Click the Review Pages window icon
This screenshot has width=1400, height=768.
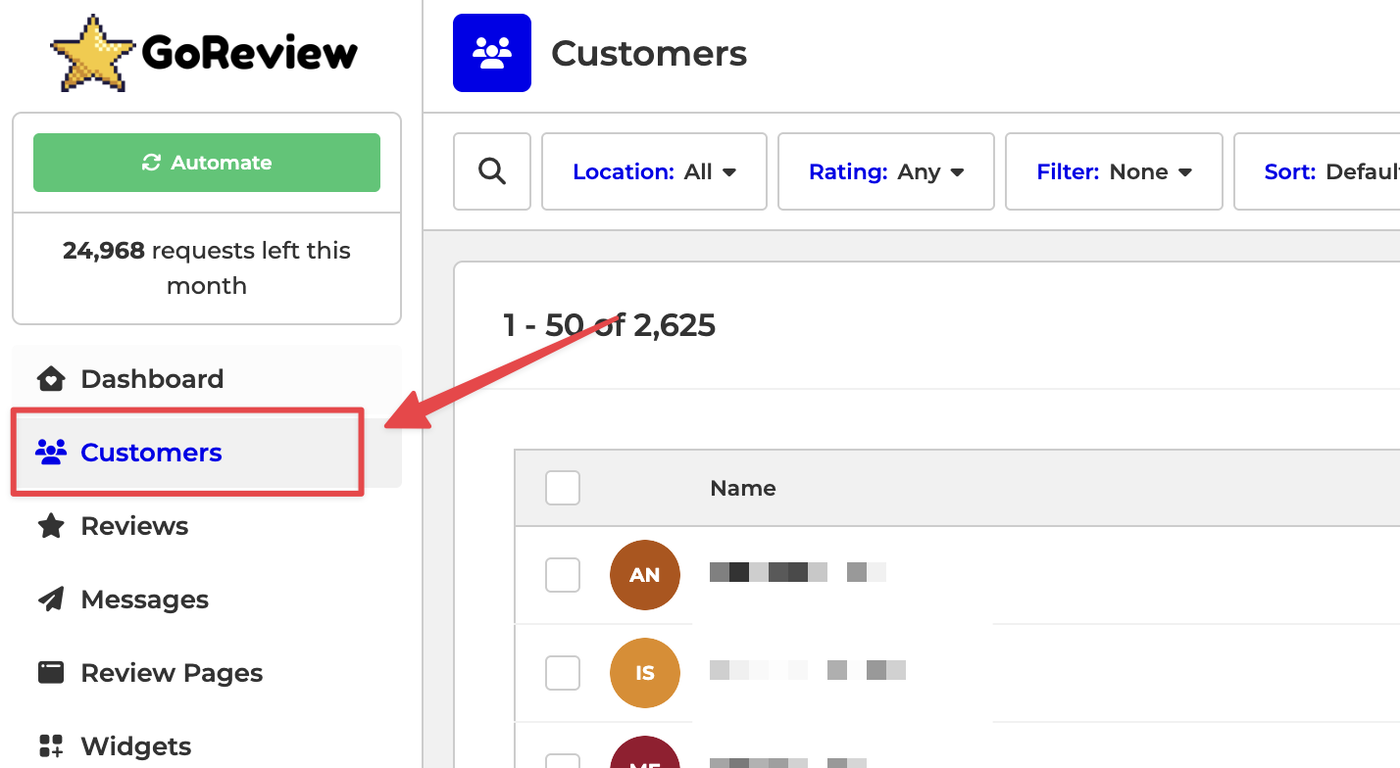[51, 673]
